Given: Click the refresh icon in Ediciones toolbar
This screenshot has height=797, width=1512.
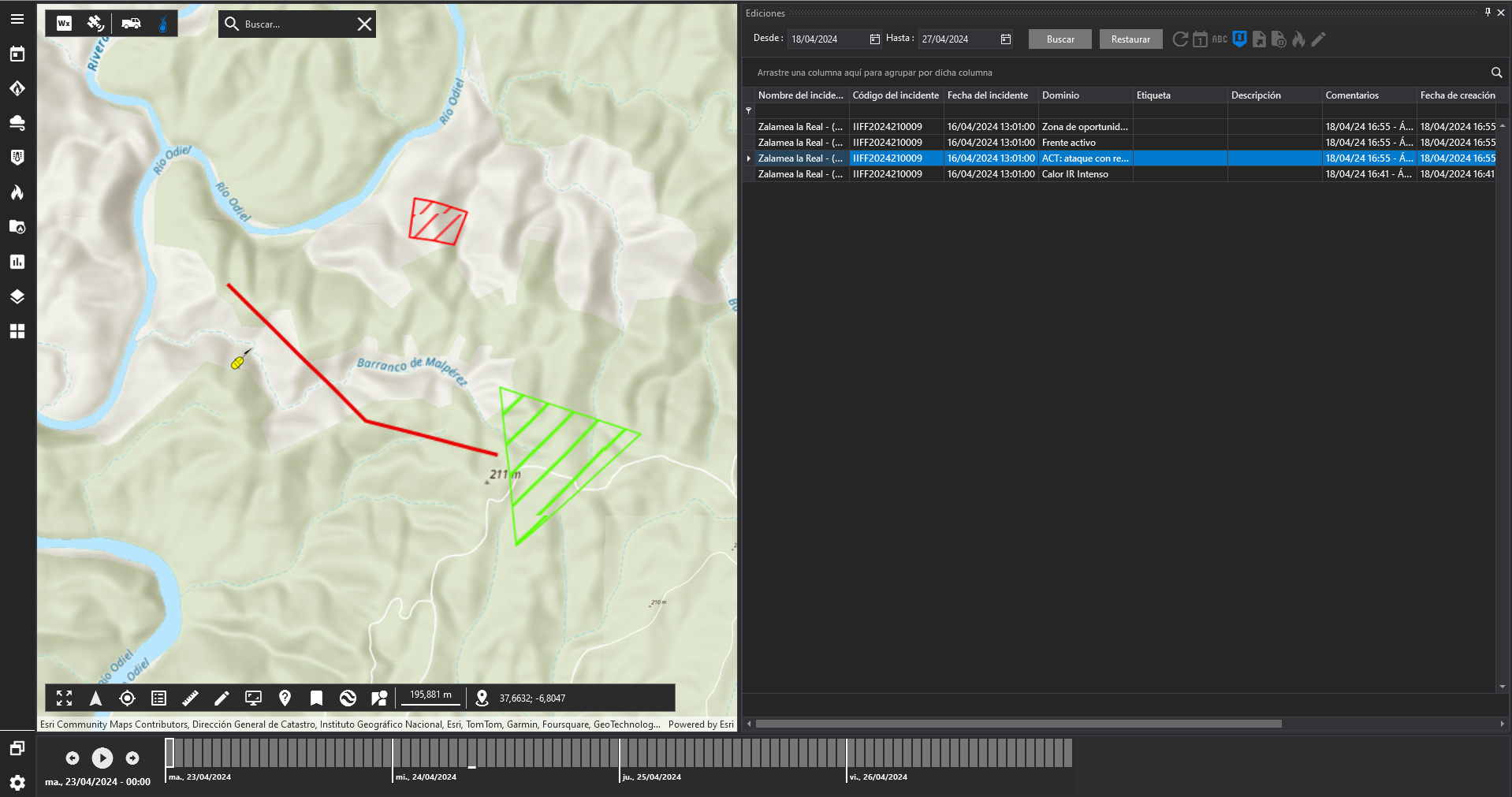Looking at the screenshot, I should coord(1180,39).
